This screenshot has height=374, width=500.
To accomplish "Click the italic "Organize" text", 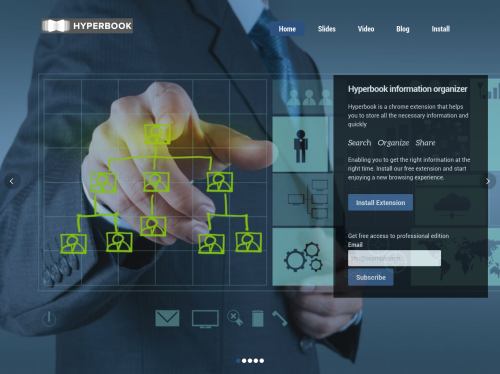I will [x=393, y=143].
